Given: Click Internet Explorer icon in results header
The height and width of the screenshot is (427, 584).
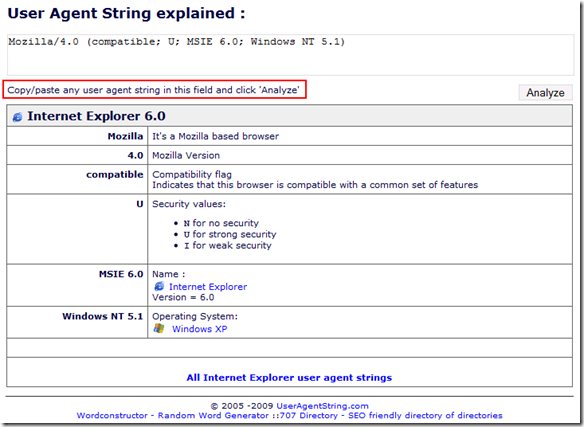Looking at the screenshot, I should 17,117.
